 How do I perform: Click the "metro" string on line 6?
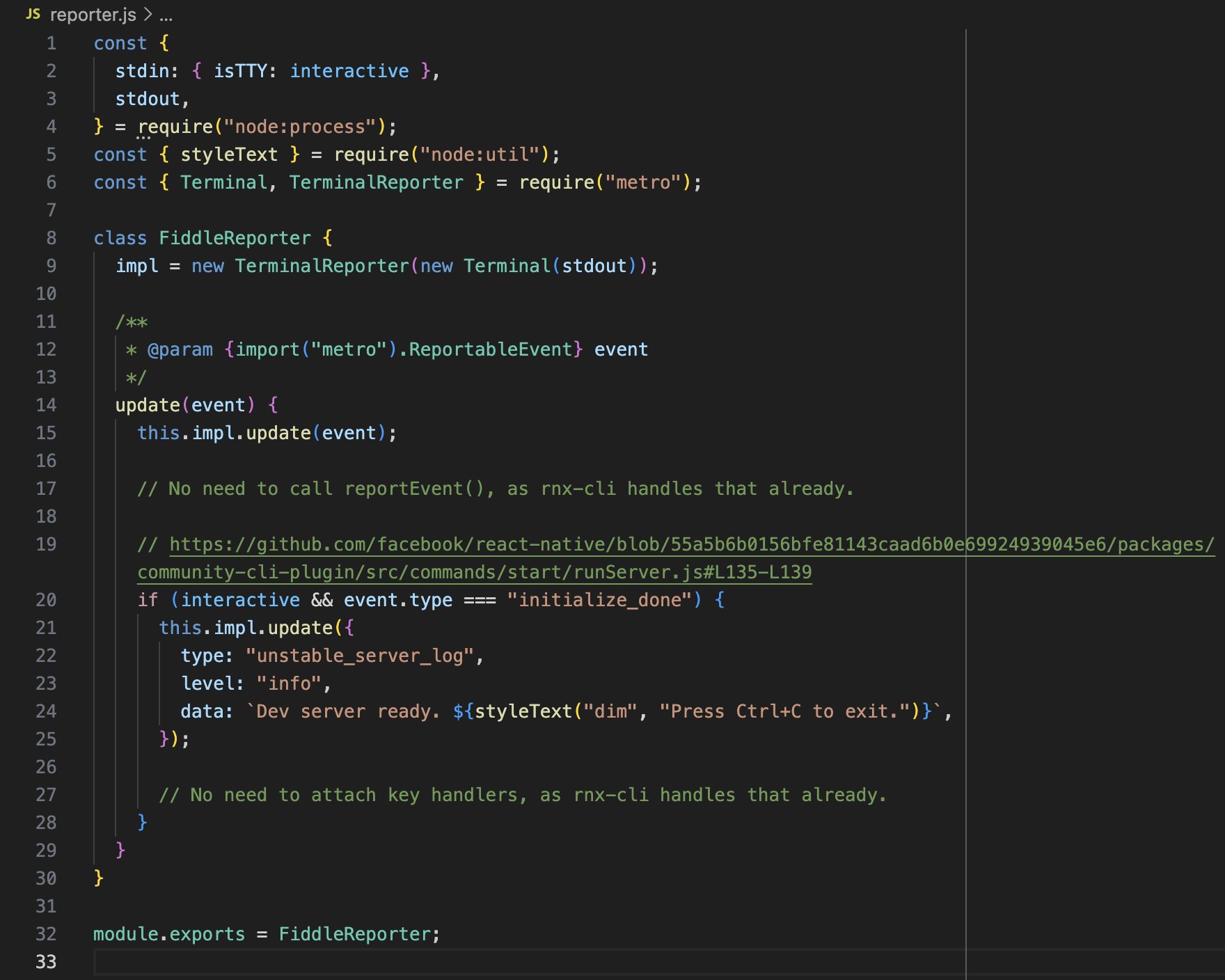(x=643, y=182)
